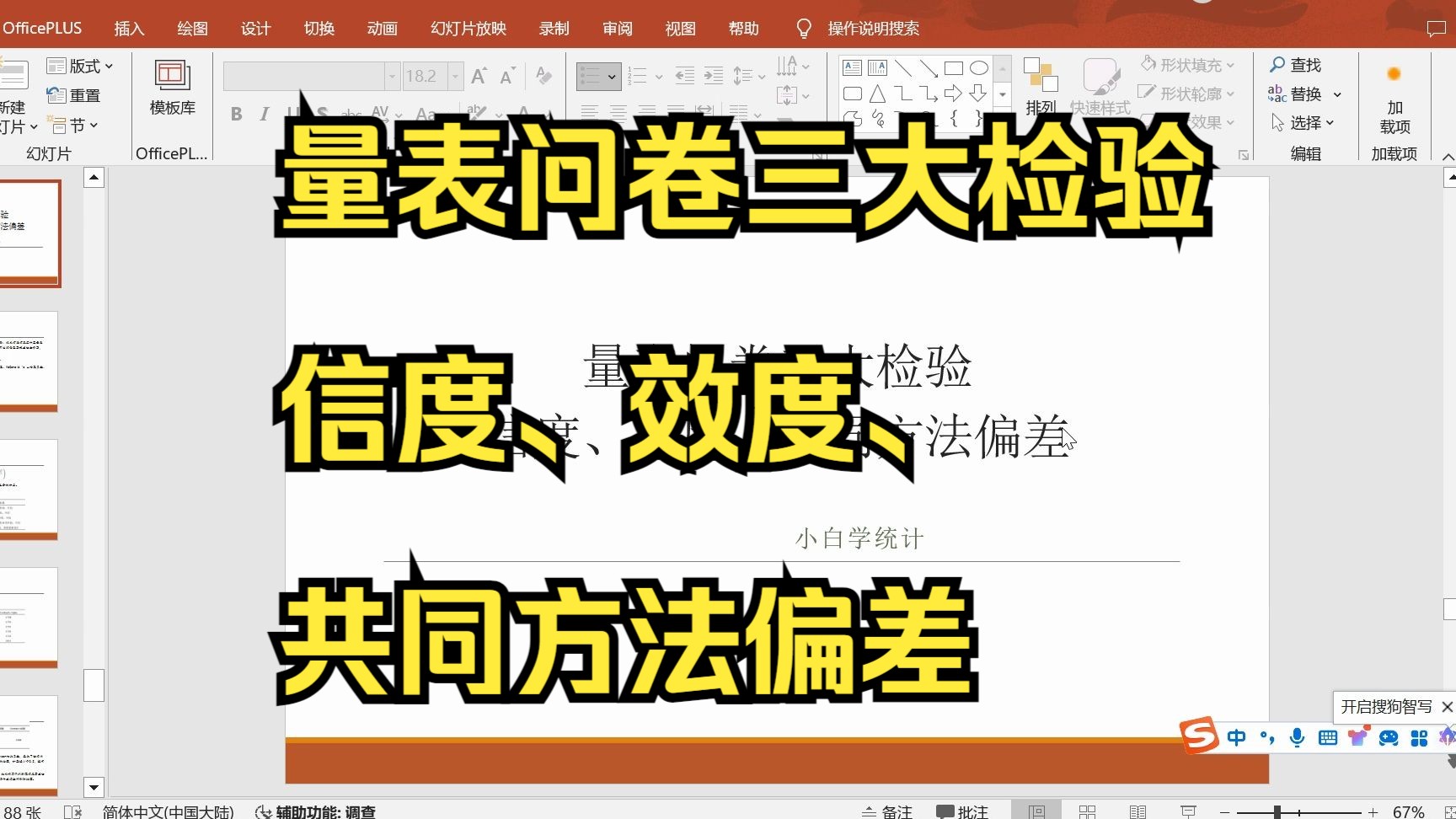Select the arrow line shape
Screen dimensions: 1456x819
[929, 68]
